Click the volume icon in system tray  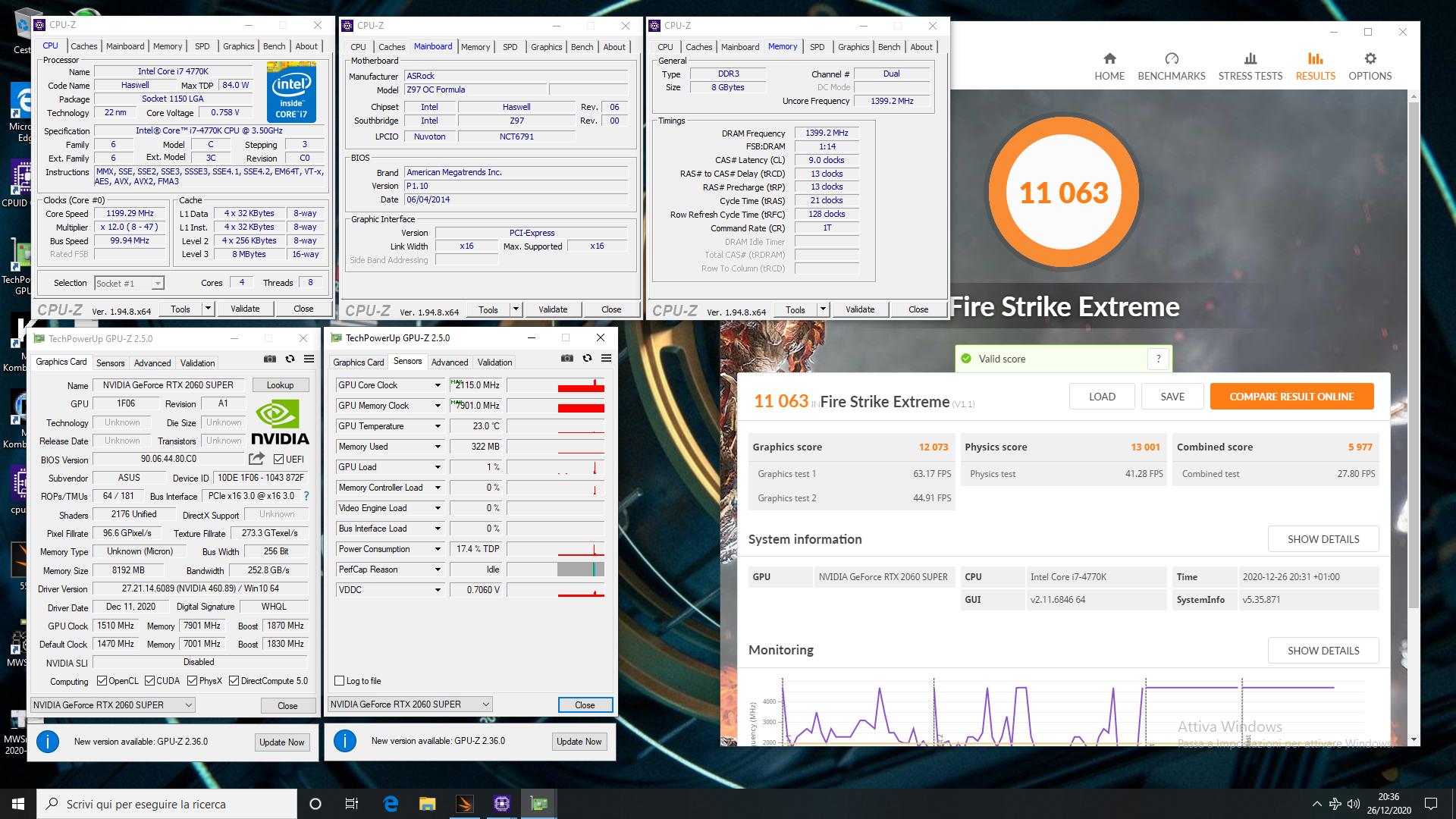pyautogui.click(x=1354, y=804)
